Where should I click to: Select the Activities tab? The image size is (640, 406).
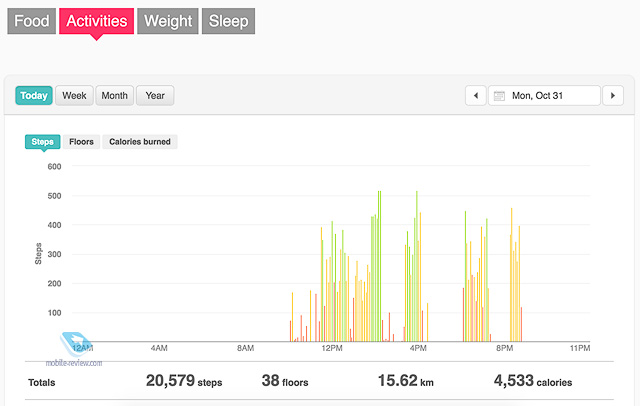pos(96,21)
